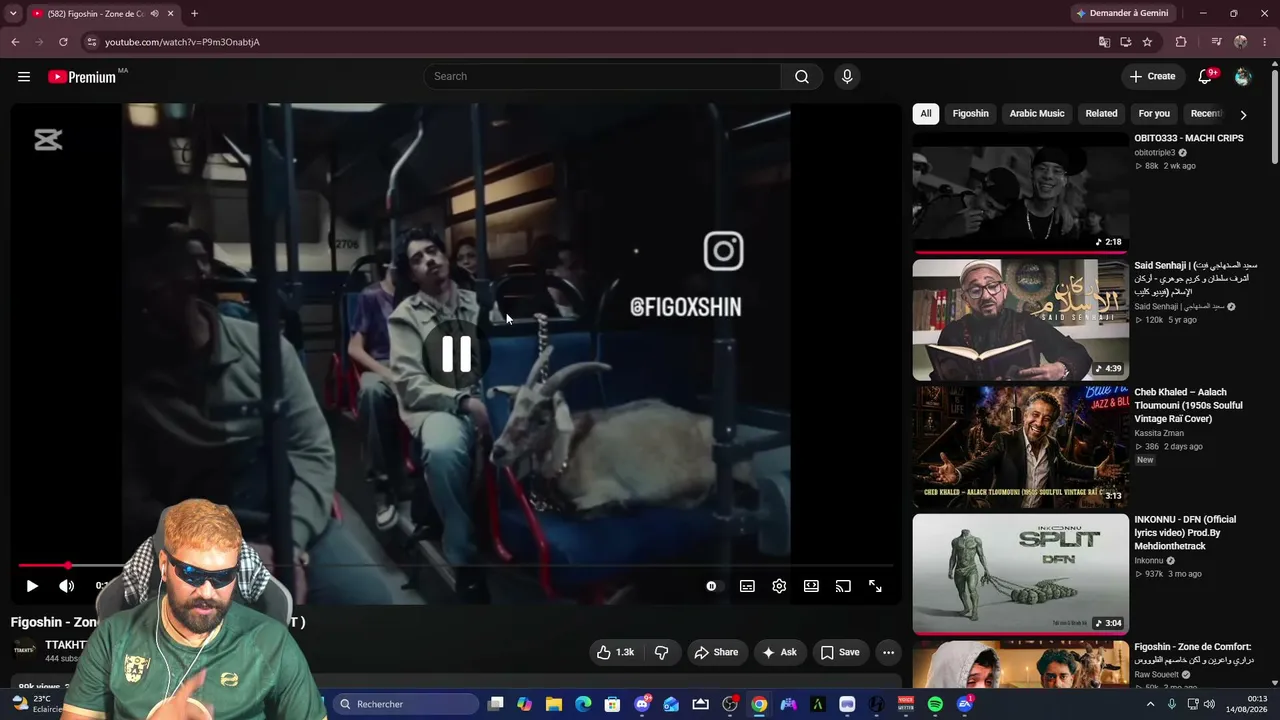Save the video to a playlist

840,653
